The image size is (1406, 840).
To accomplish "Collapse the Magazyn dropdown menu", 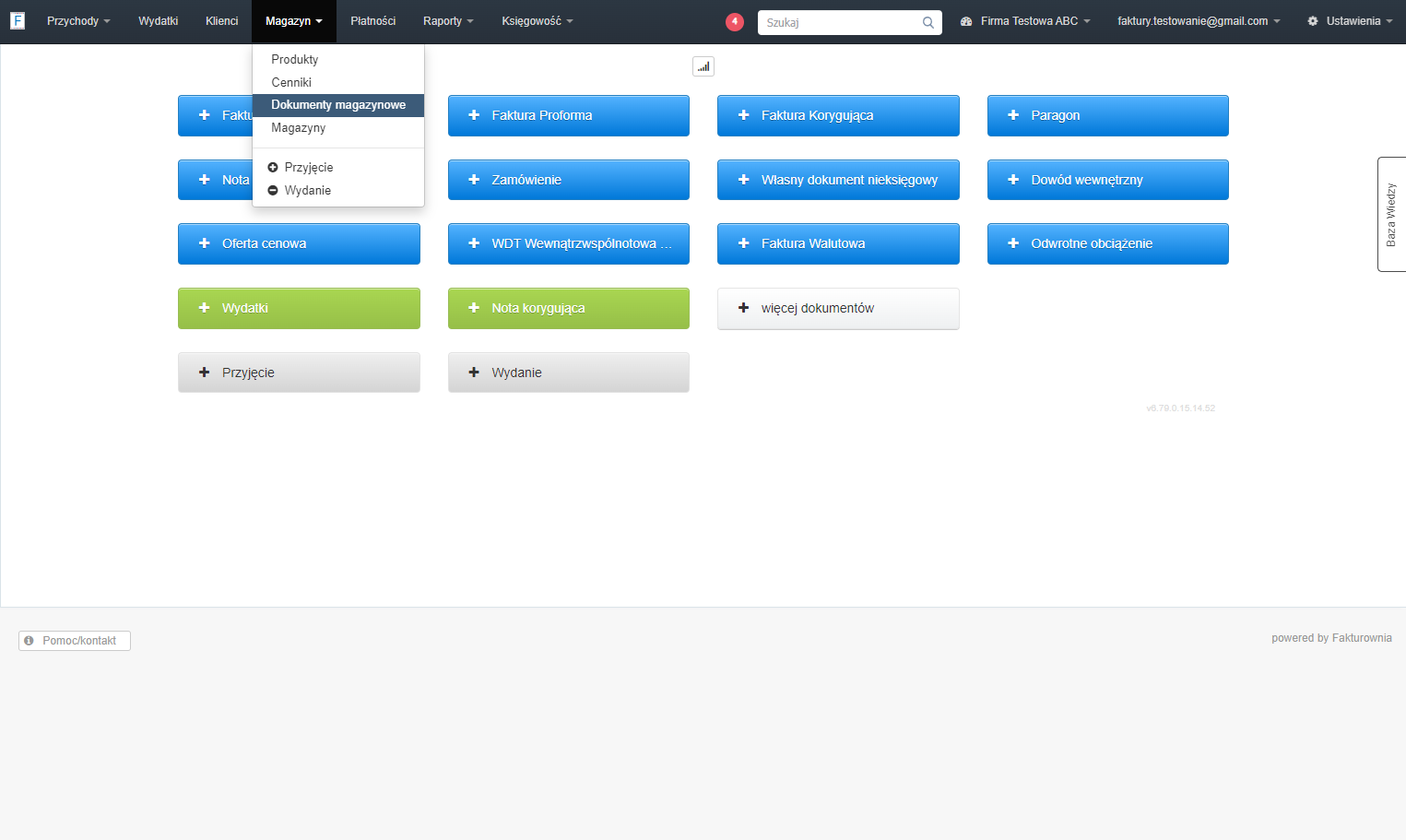I will 294,21.
